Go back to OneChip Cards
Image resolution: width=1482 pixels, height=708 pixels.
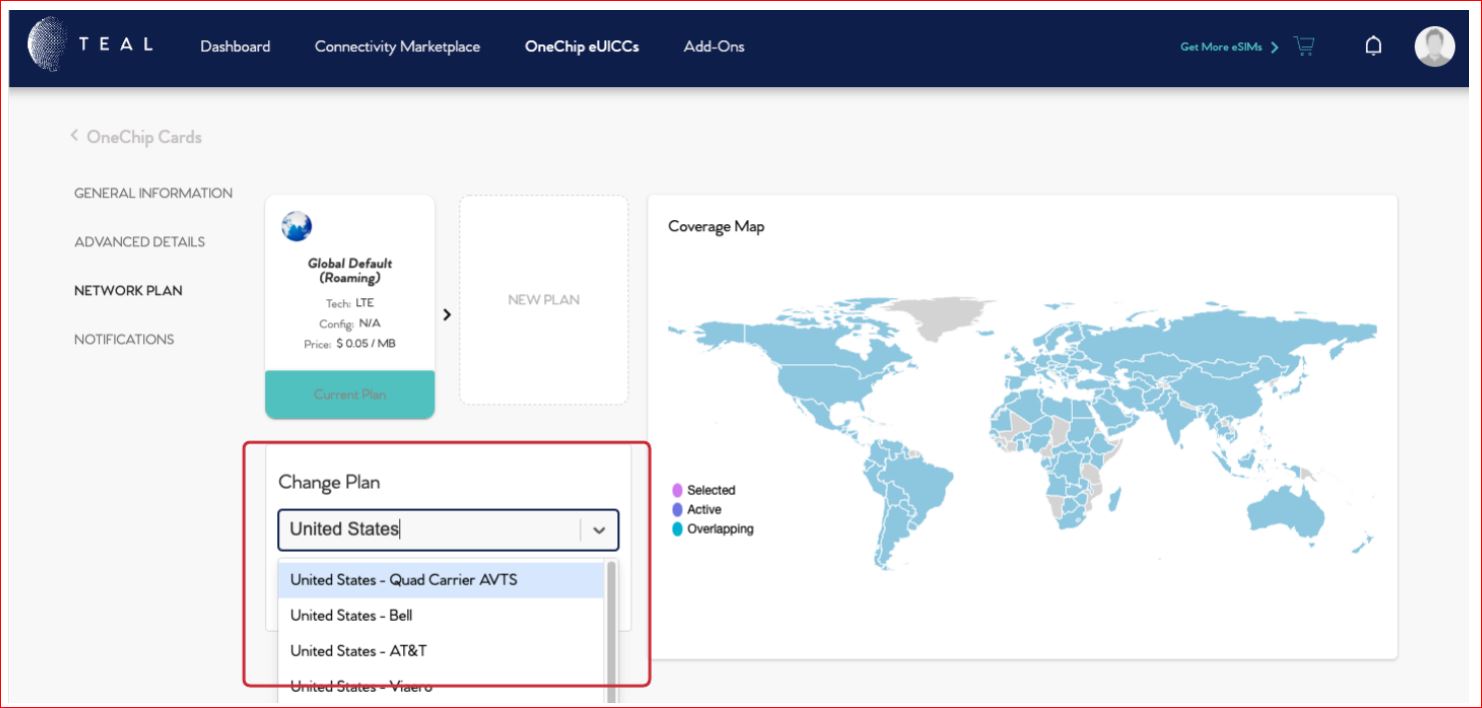144,137
